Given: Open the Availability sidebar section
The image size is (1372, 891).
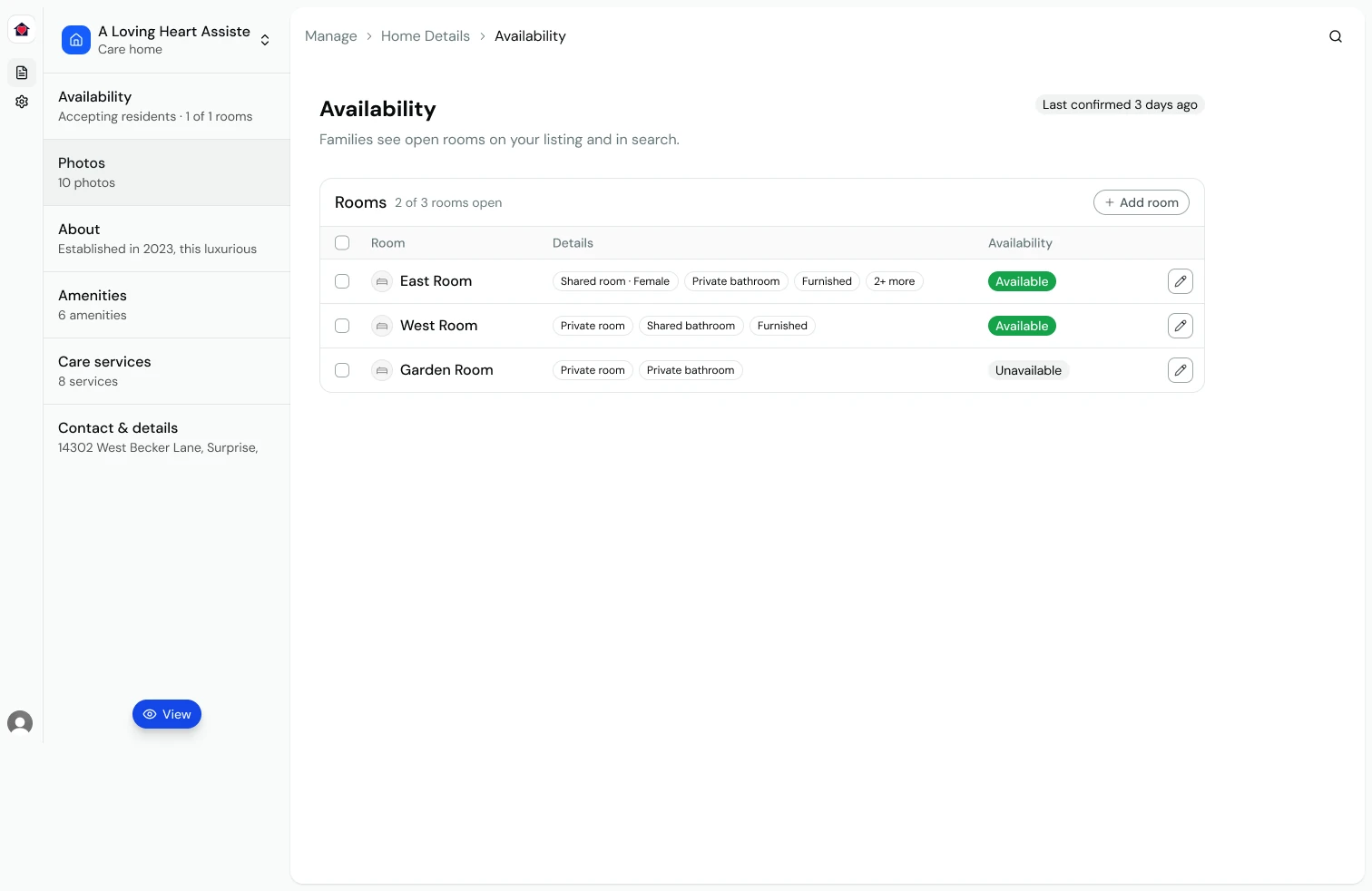Looking at the screenshot, I should coord(167,106).
